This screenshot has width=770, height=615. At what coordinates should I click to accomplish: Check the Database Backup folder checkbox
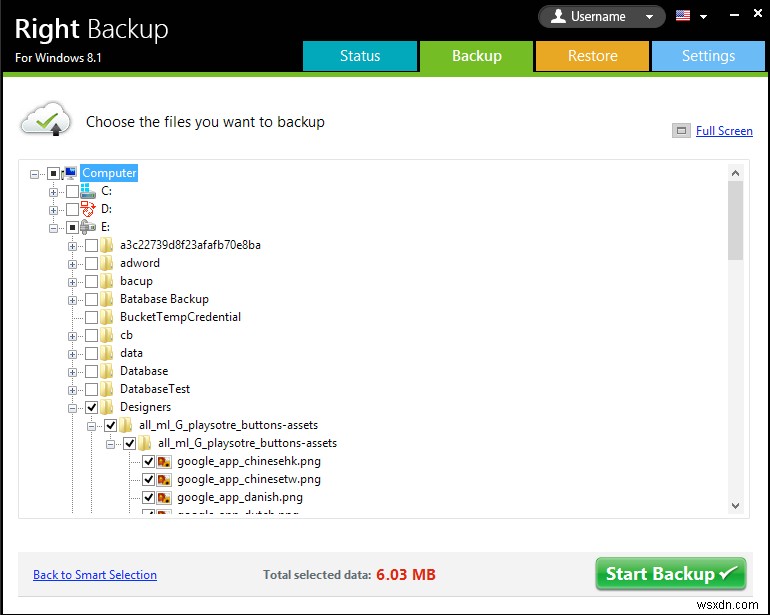pyautogui.click(x=91, y=299)
